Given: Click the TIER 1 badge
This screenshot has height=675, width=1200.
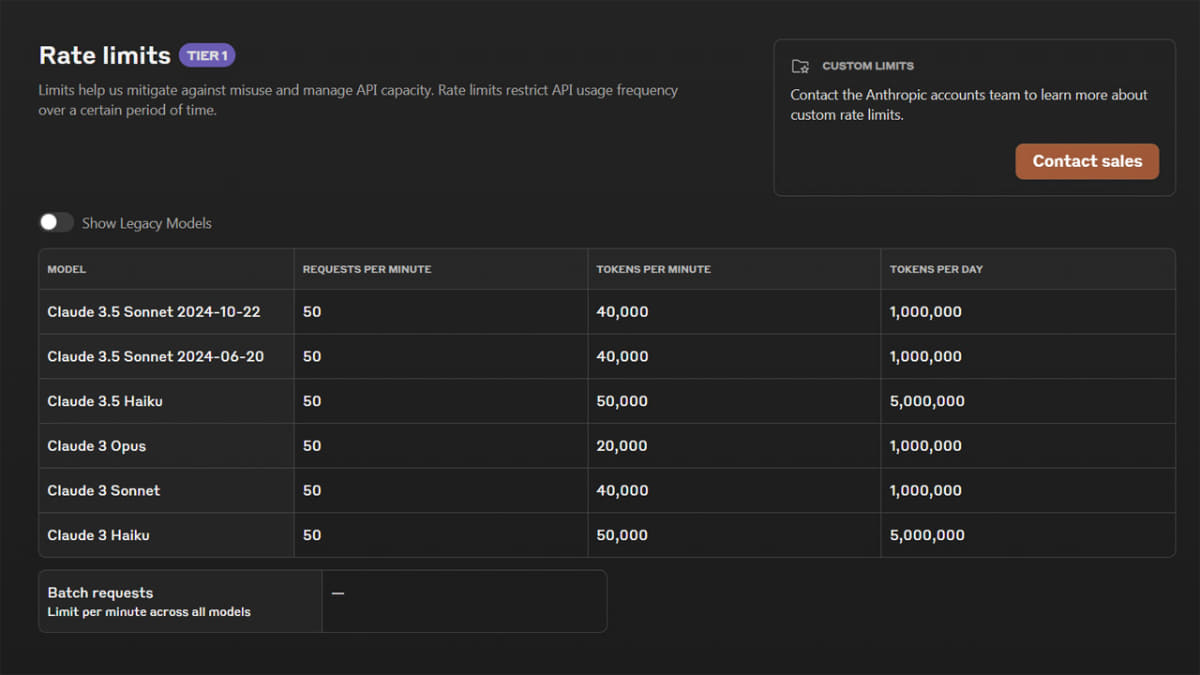Looking at the screenshot, I should tap(207, 55).
